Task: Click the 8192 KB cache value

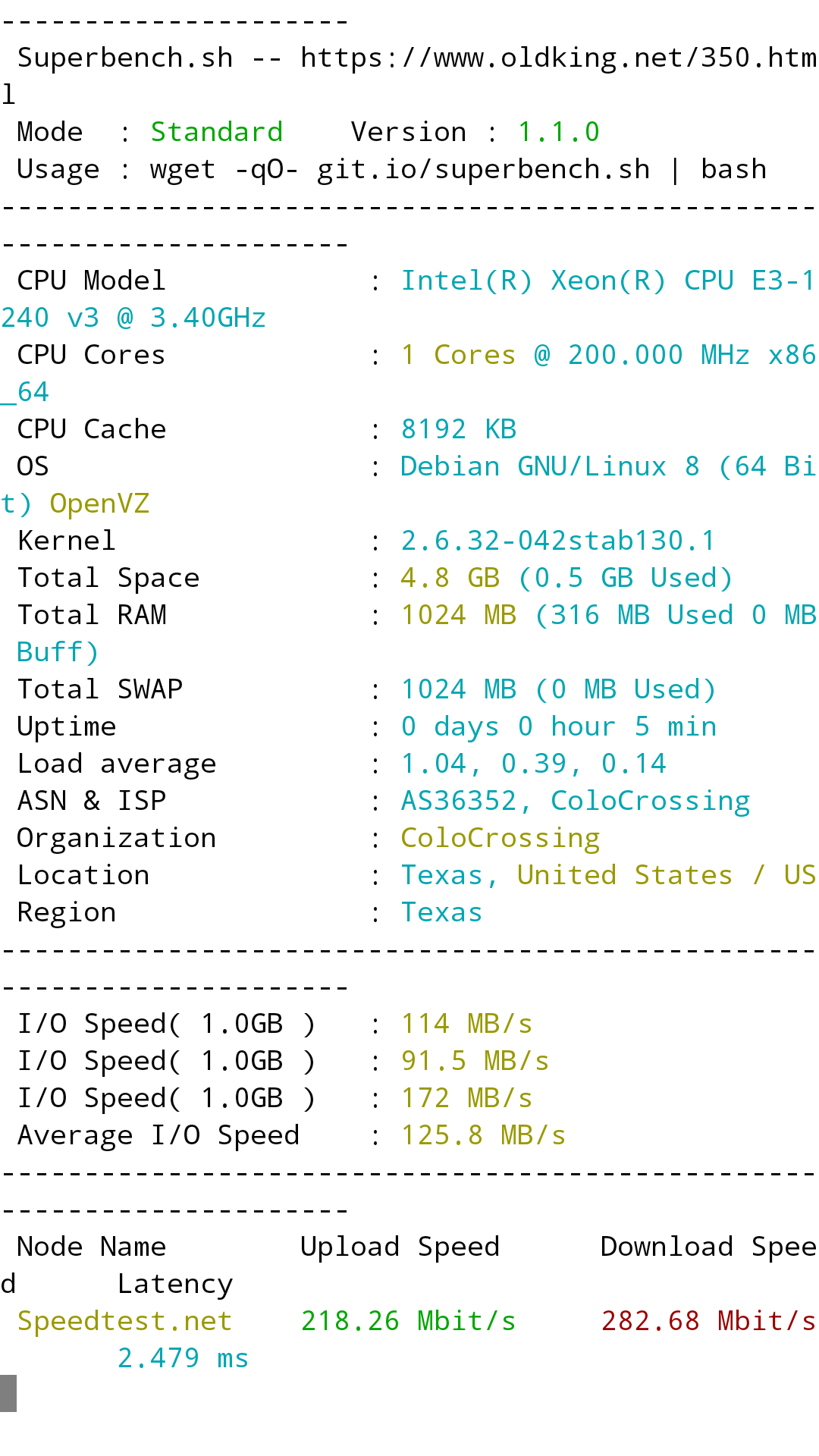Action: coord(458,429)
